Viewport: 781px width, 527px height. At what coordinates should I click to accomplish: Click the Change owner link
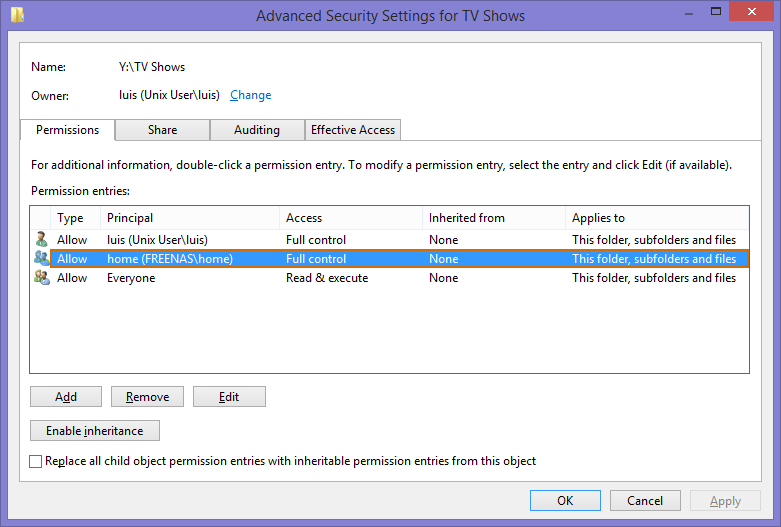coord(250,95)
